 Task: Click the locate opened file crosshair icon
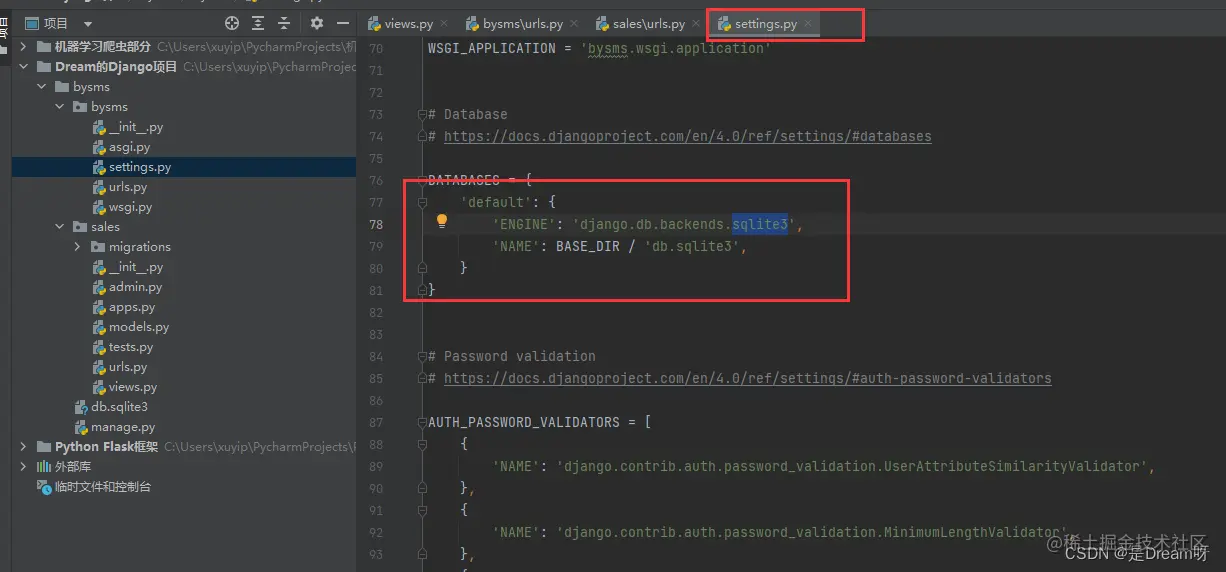click(232, 23)
